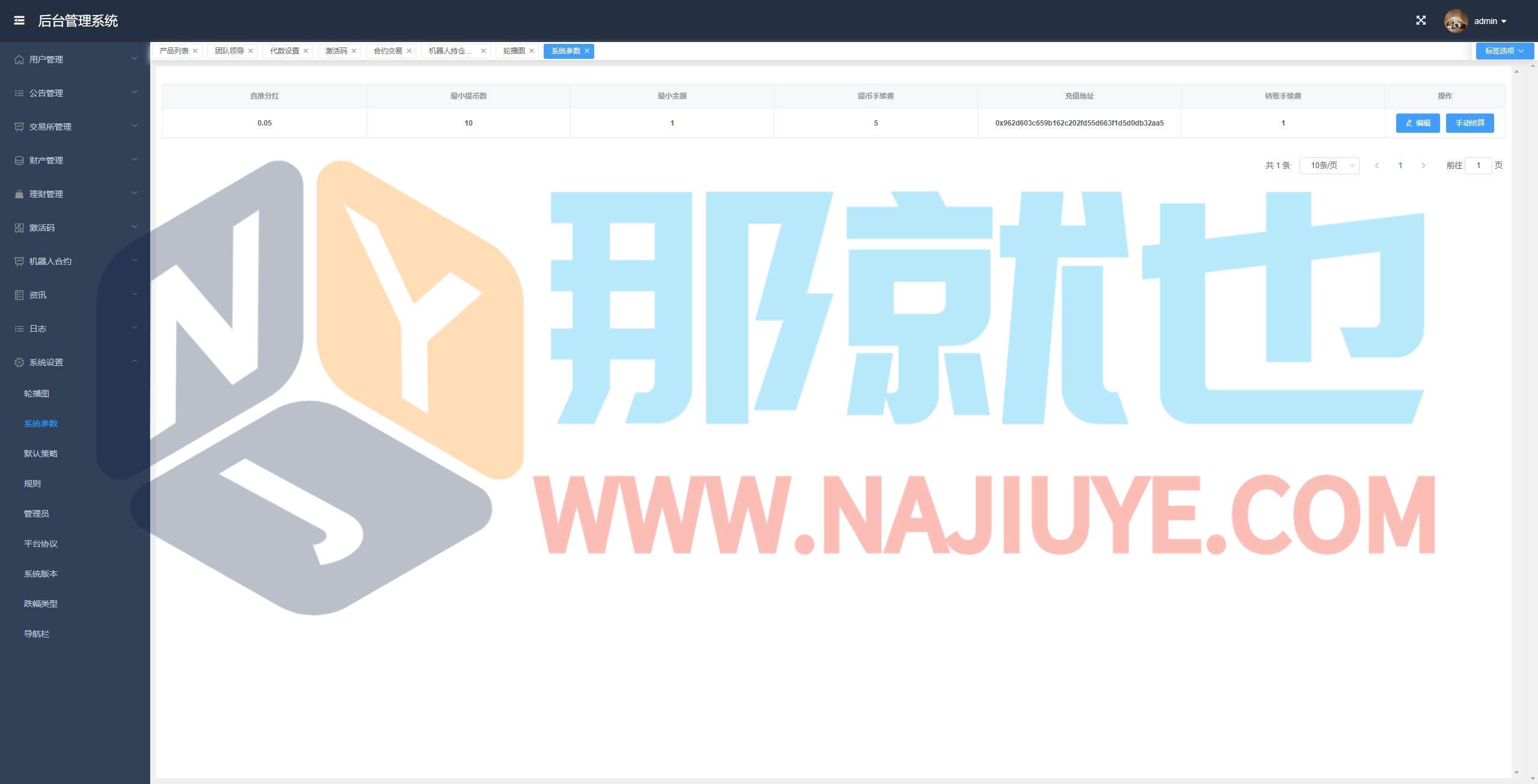
Task: Click the 手动结算 button
Action: (x=1470, y=123)
